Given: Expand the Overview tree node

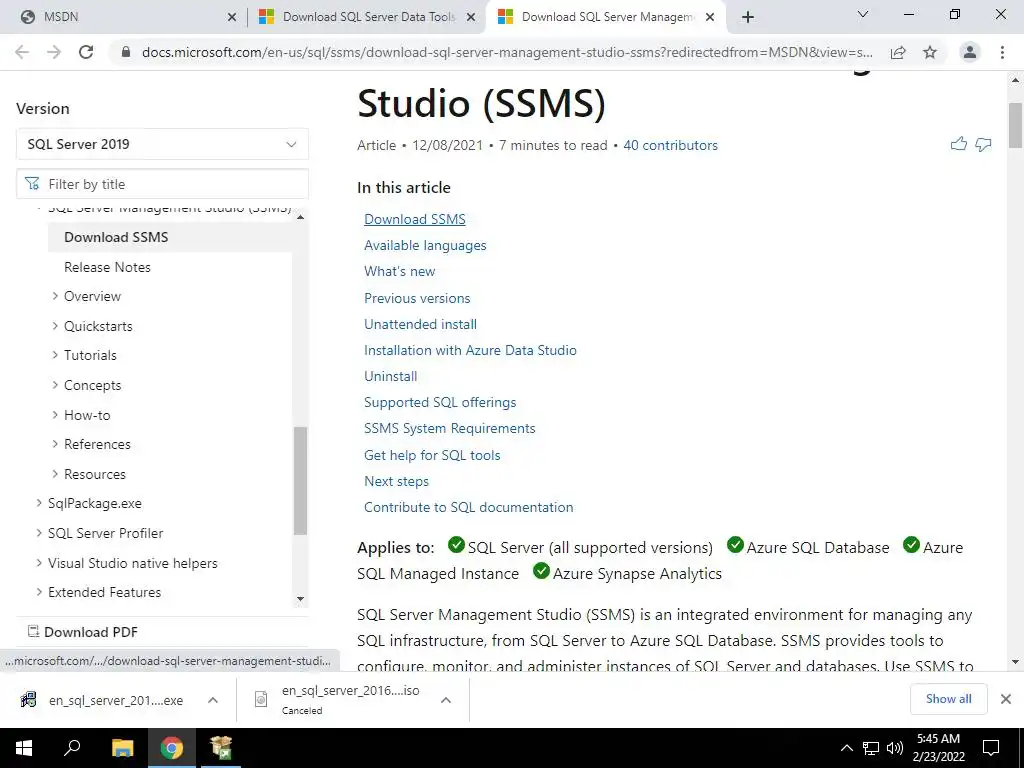Looking at the screenshot, I should [55, 296].
